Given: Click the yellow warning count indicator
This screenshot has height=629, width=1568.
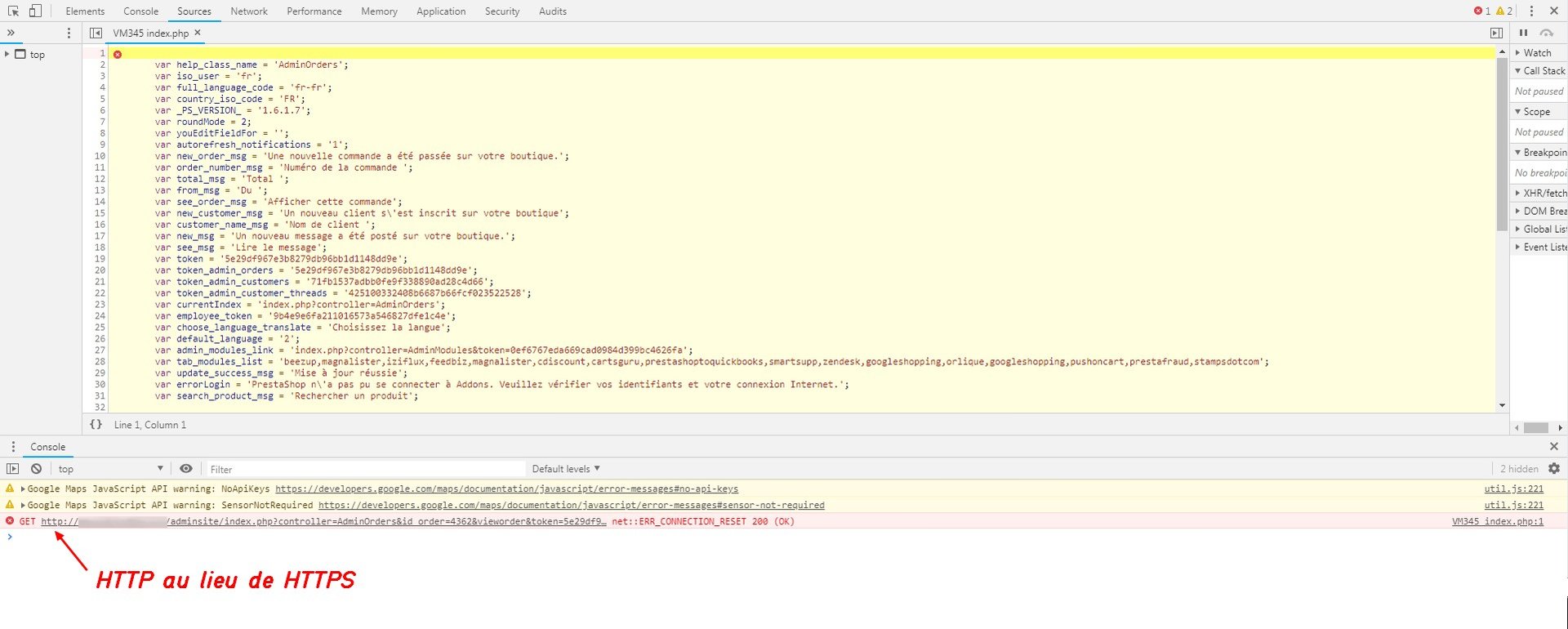Looking at the screenshot, I should [x=1504, y=11].
